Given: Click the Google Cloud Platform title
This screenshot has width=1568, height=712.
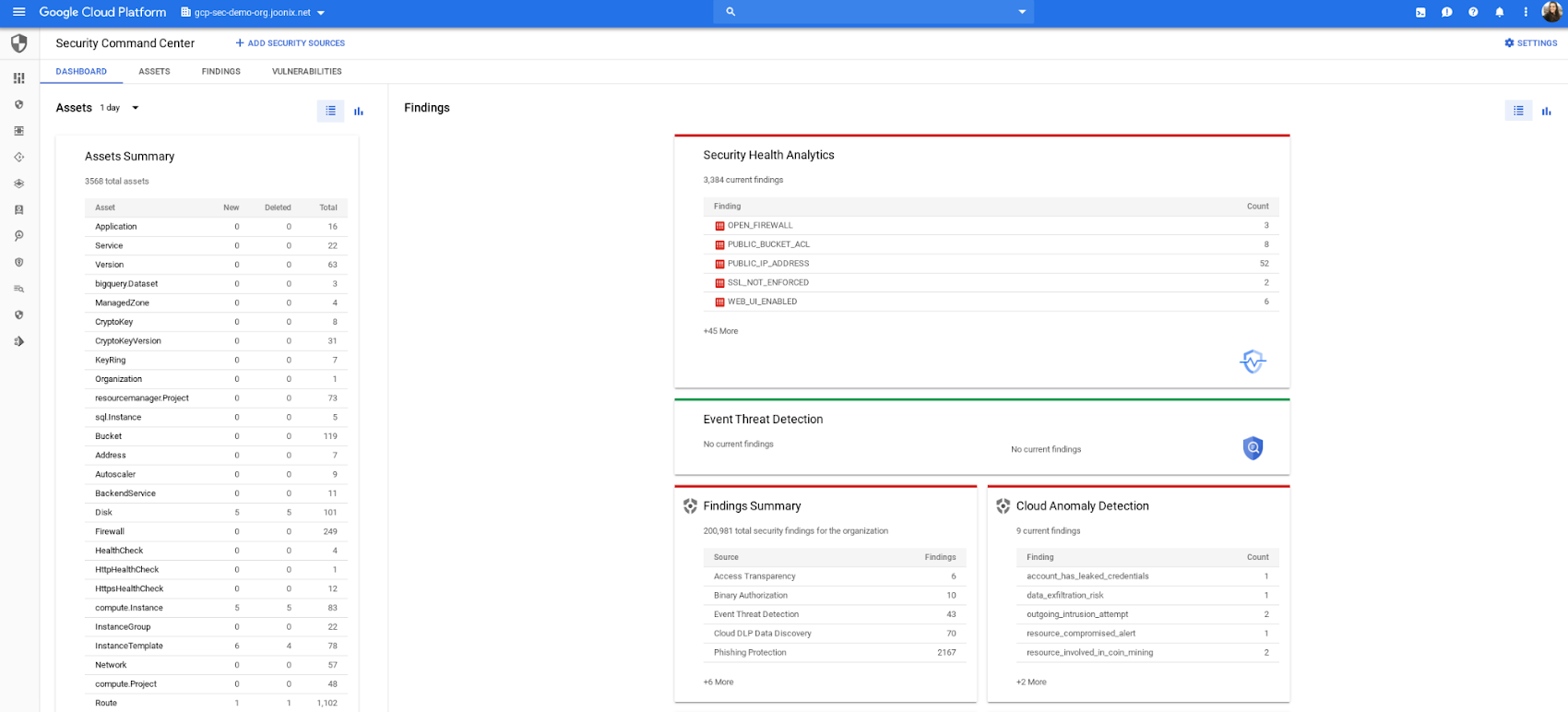Looking at the screenshot, I should (102, 12).
